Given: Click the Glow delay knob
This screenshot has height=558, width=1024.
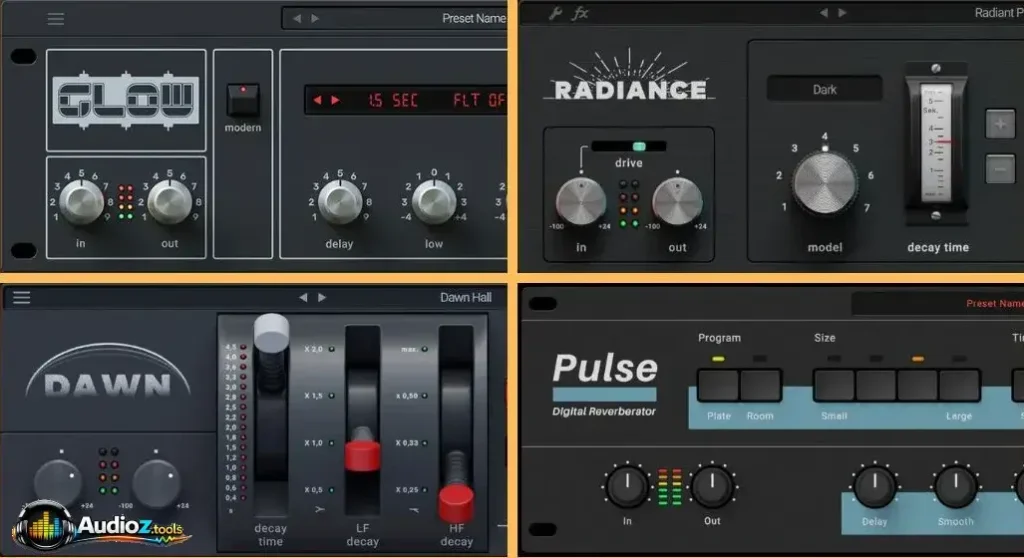Looking at the screenshot, I should [x=340, y=202].
